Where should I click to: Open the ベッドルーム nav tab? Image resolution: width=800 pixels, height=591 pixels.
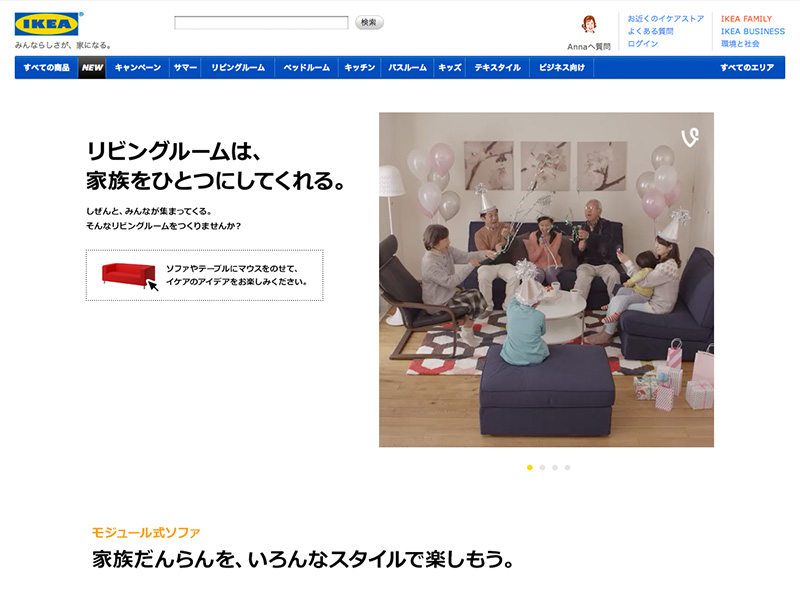[306, 68]
